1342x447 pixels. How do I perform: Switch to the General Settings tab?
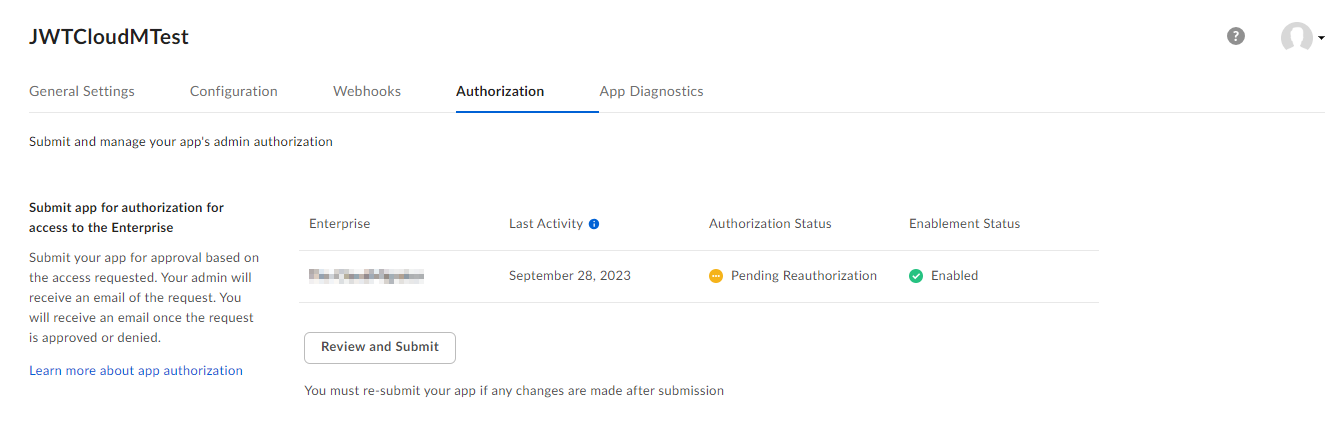point(82,91)
